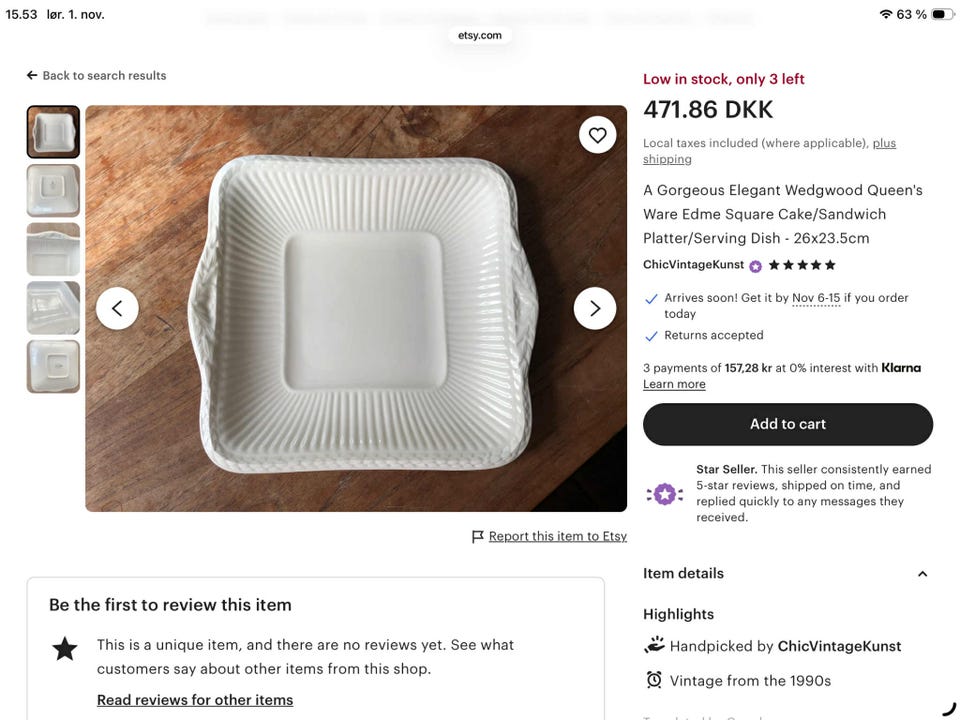The width and height of the screenshot is (960, 720).
Task: Open the fifth product thumbnail
Action: tap(53, 366)
